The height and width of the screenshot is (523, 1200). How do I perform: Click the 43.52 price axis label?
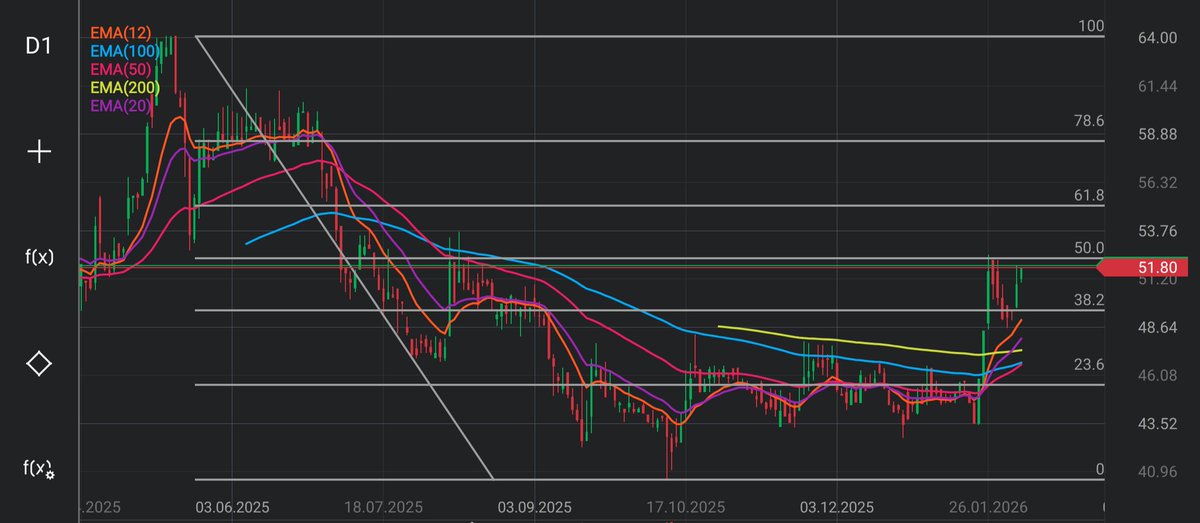pos(1157,423)
